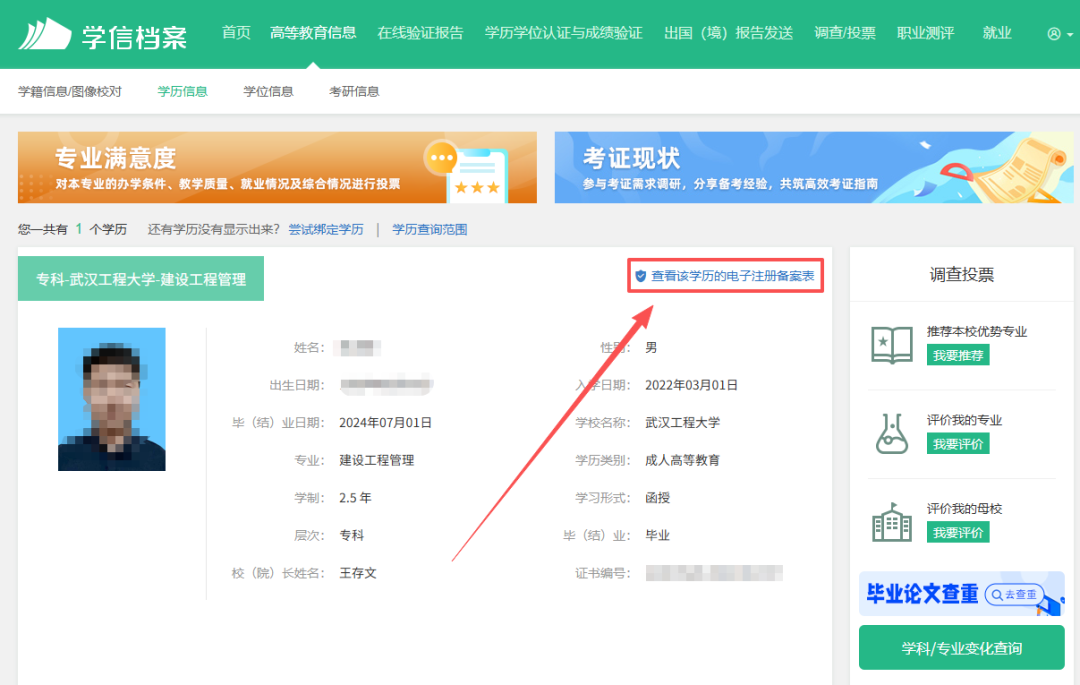Click 学历查询范围 link
The height and width of the screenshot is (685, 1080).
pyautogui.click(x=430, y=229)
